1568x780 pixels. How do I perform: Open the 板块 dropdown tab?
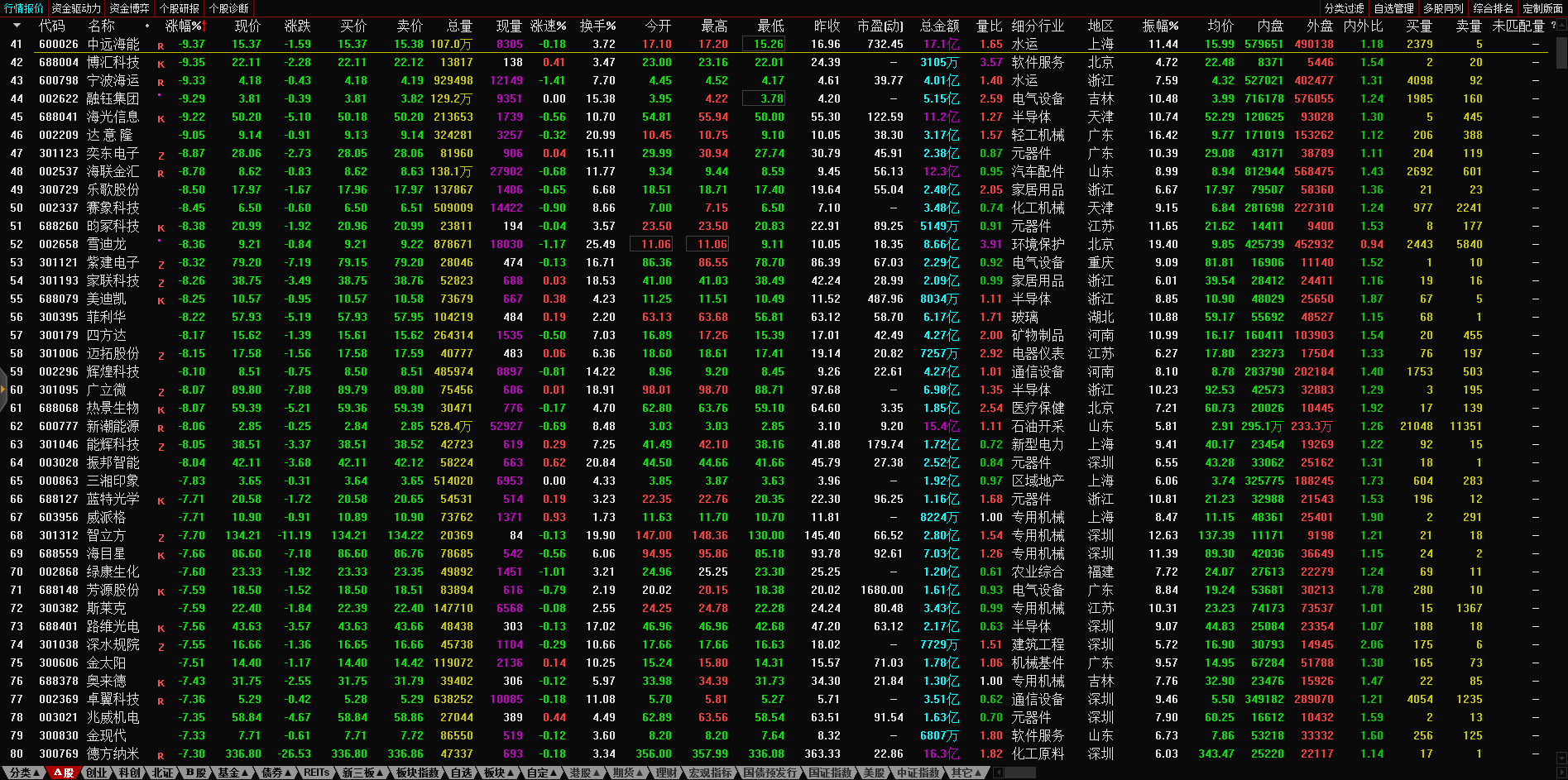pyautogui.click(x=498, y=773)
